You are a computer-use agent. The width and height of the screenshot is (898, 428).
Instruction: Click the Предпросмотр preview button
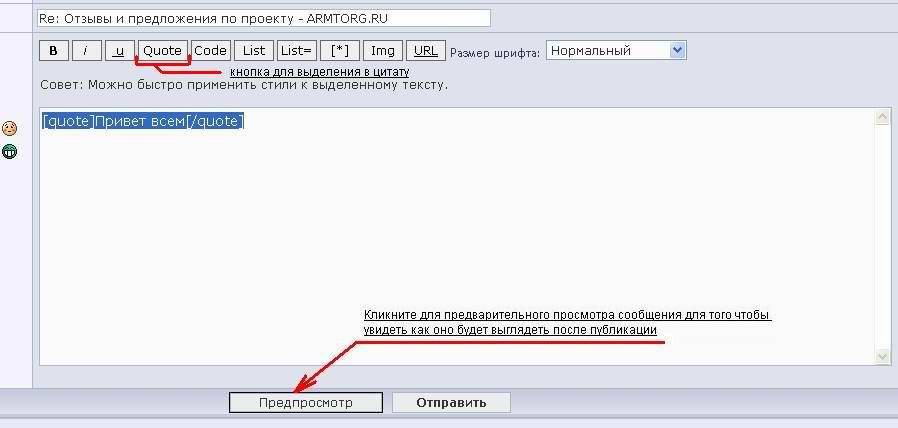coord(305,403)
